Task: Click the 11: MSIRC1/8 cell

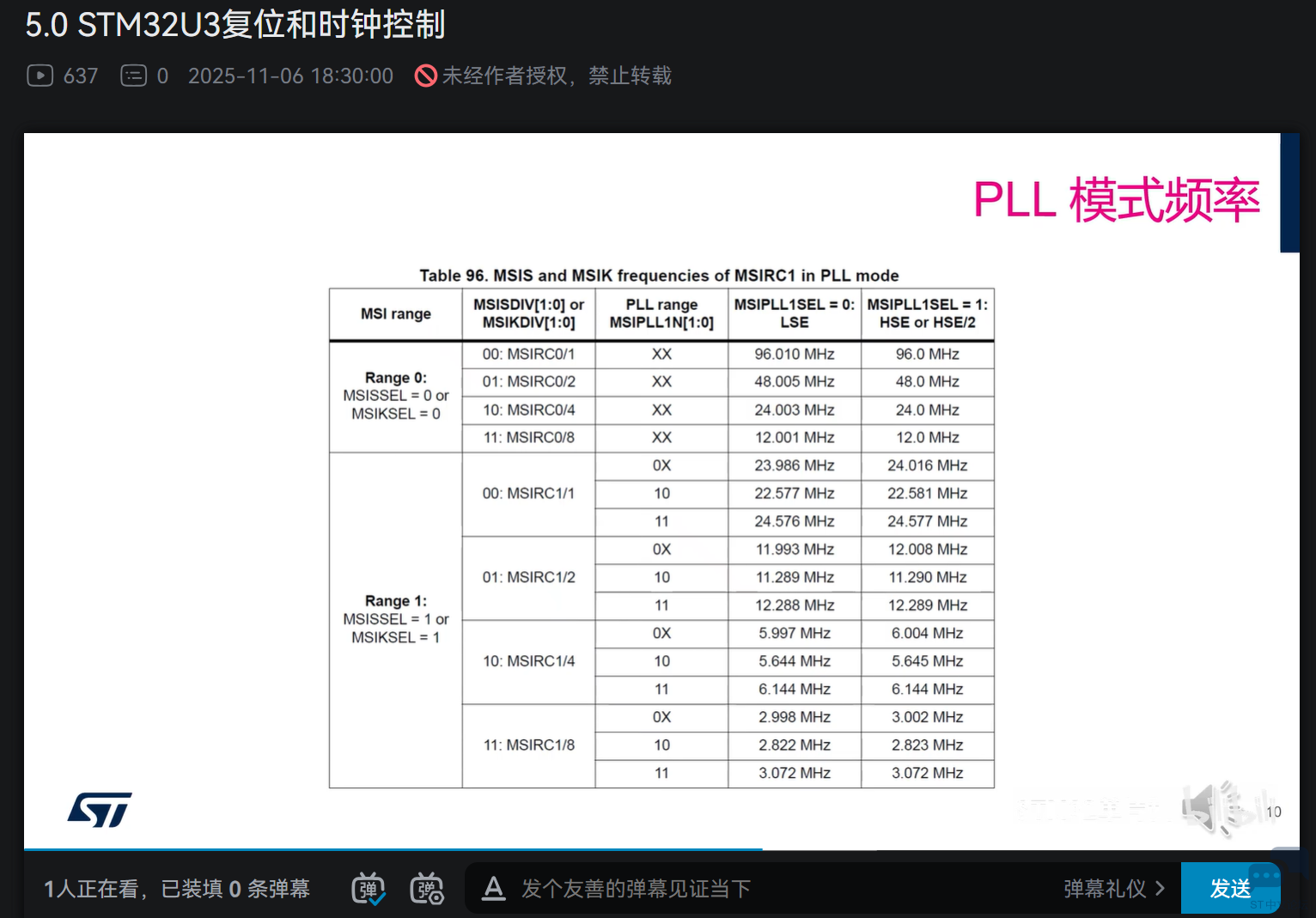Action: pos(529,745)
